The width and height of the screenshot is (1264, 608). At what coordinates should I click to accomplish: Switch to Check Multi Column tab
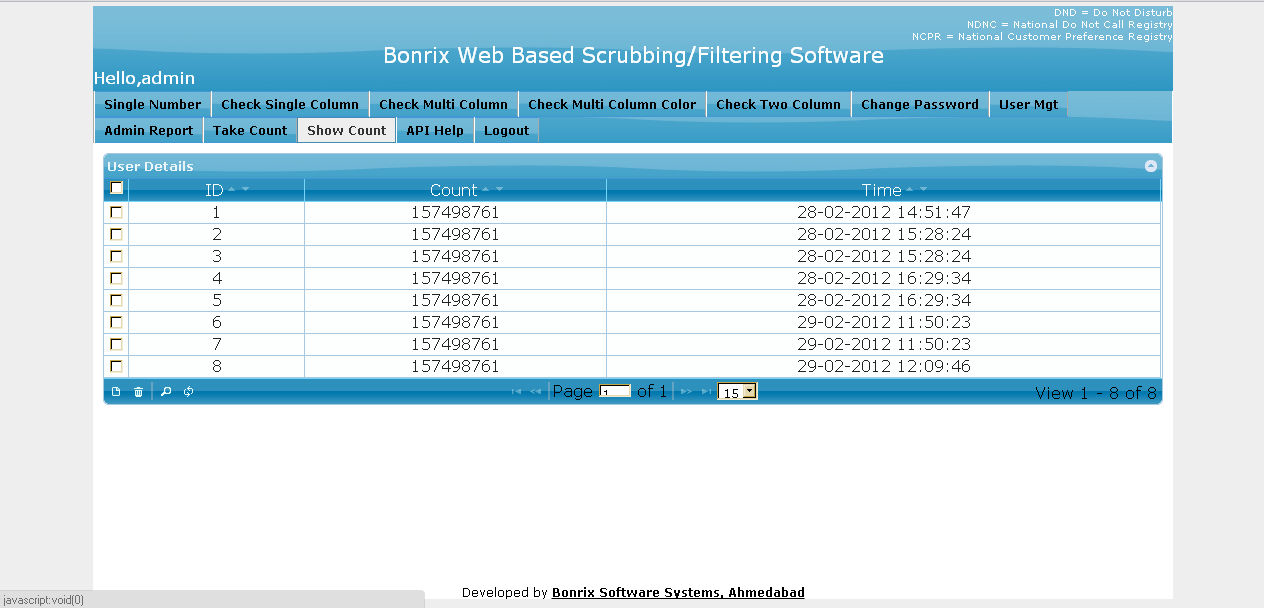tap(443, 104)
